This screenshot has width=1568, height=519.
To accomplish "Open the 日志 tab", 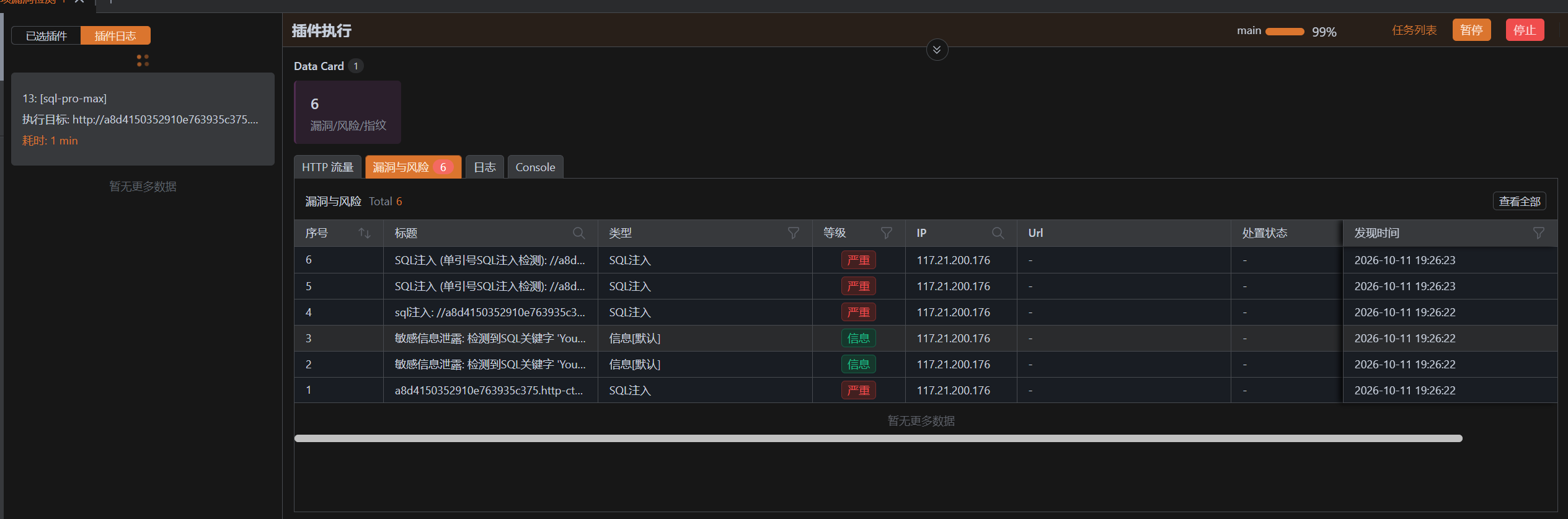I will coord(485,167).
